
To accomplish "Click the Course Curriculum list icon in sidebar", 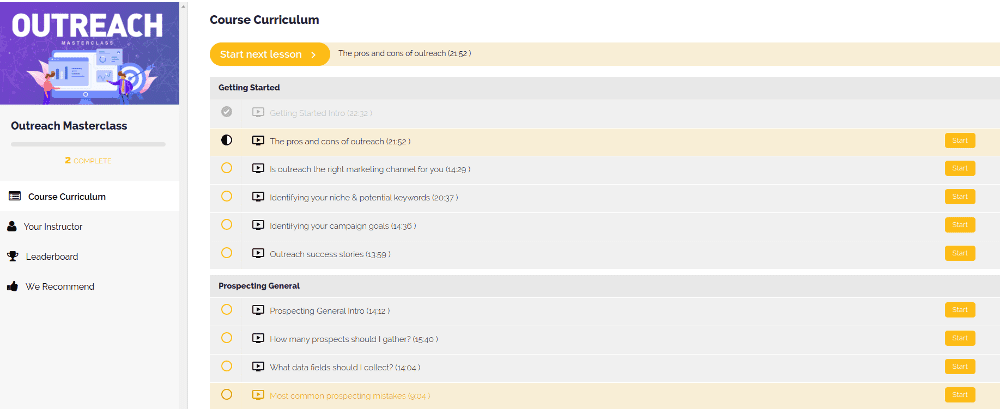I will click(15, 197).
